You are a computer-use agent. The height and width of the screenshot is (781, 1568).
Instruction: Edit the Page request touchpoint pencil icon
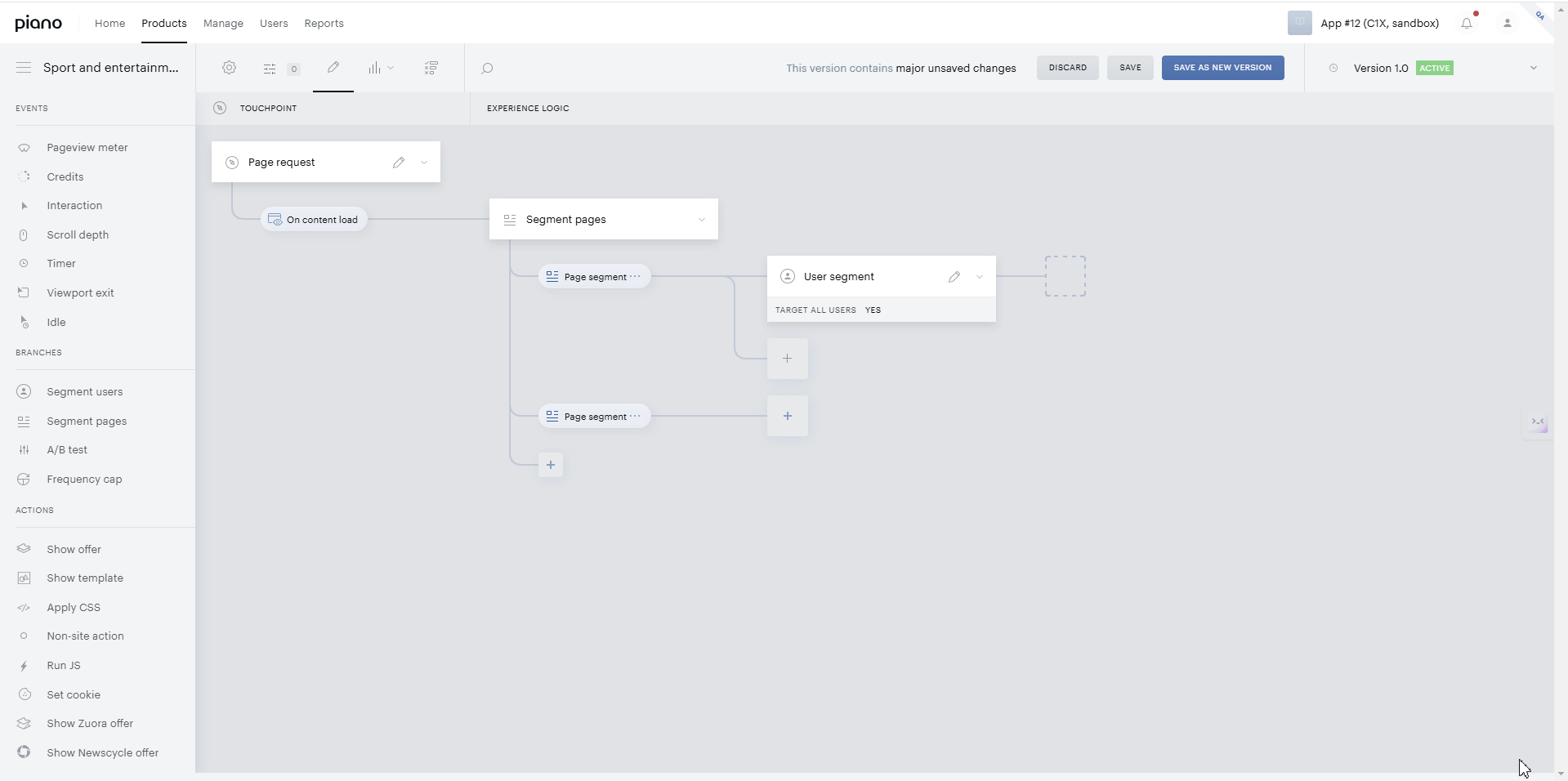point(399,162)
